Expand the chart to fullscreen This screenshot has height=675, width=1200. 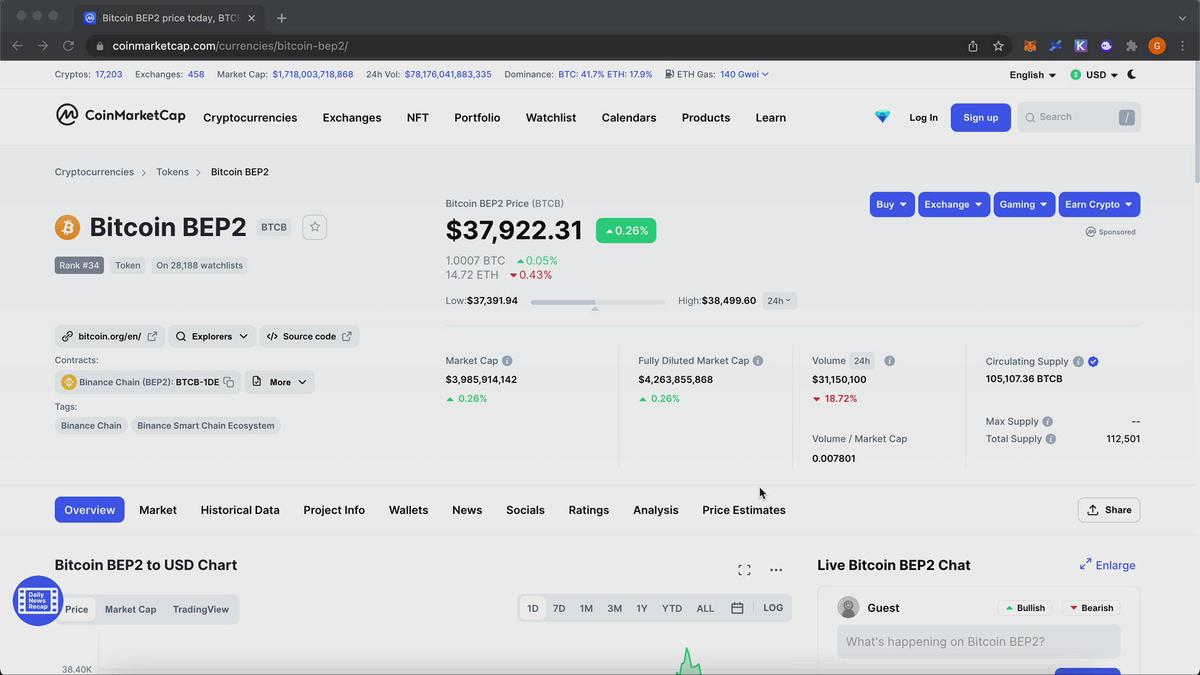744,570
